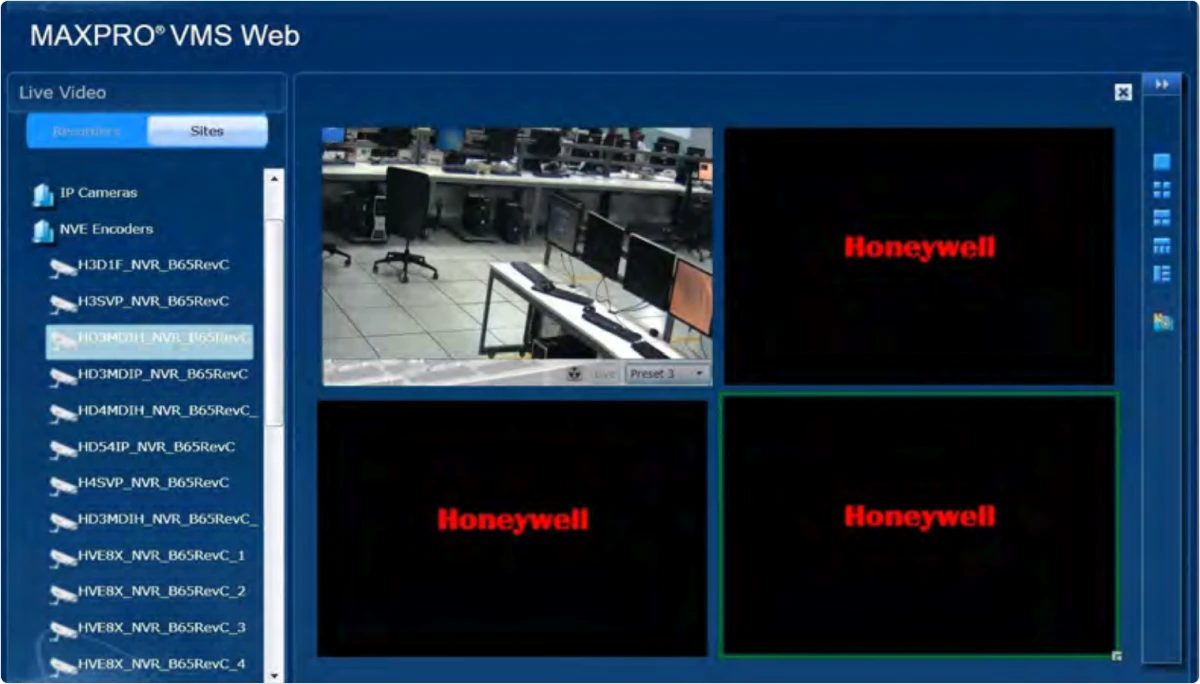1200x684 pixels.
Task: Click the scroll-up arrow of camera list
Action: pyautogui.click(x=273, y=178)
